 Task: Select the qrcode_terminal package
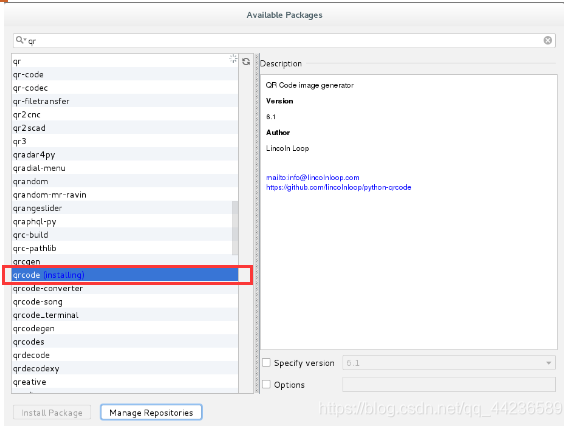125,315
